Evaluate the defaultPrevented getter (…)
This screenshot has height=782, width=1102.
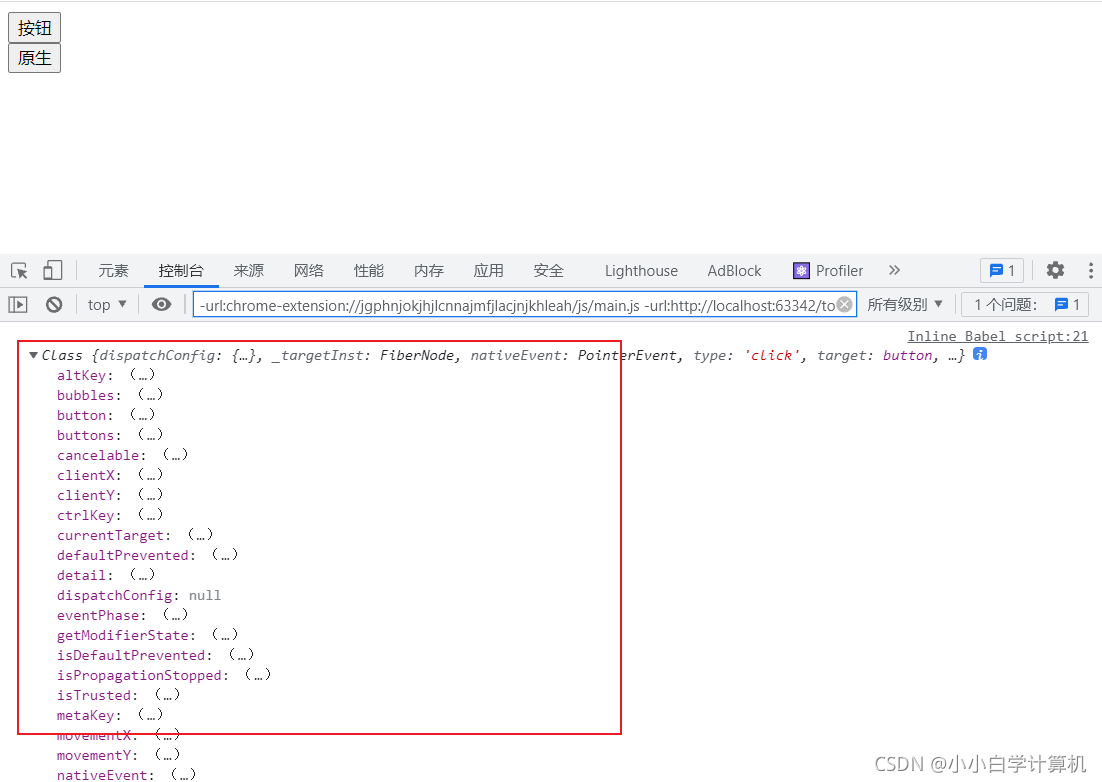coord(225,555)
